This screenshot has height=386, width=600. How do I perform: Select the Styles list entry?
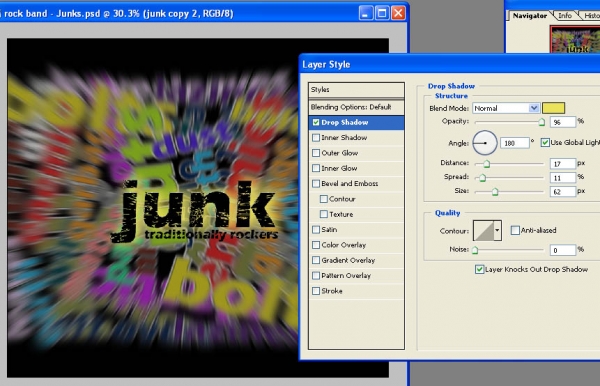356,90
